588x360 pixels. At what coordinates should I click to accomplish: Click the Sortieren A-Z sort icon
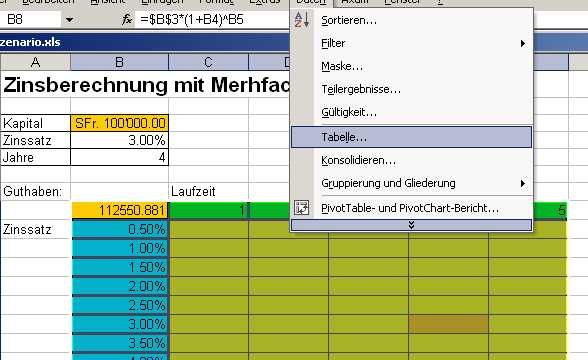click(302, 20)
